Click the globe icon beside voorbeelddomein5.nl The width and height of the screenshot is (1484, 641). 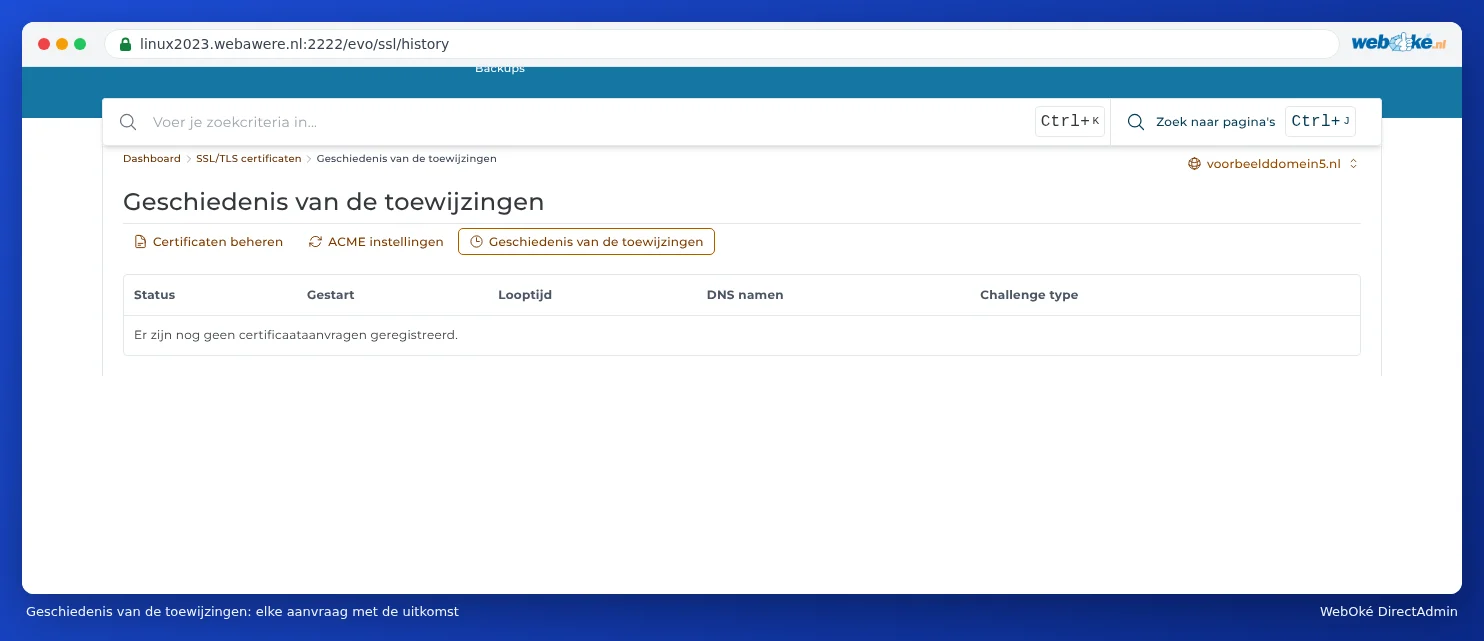1194,164
